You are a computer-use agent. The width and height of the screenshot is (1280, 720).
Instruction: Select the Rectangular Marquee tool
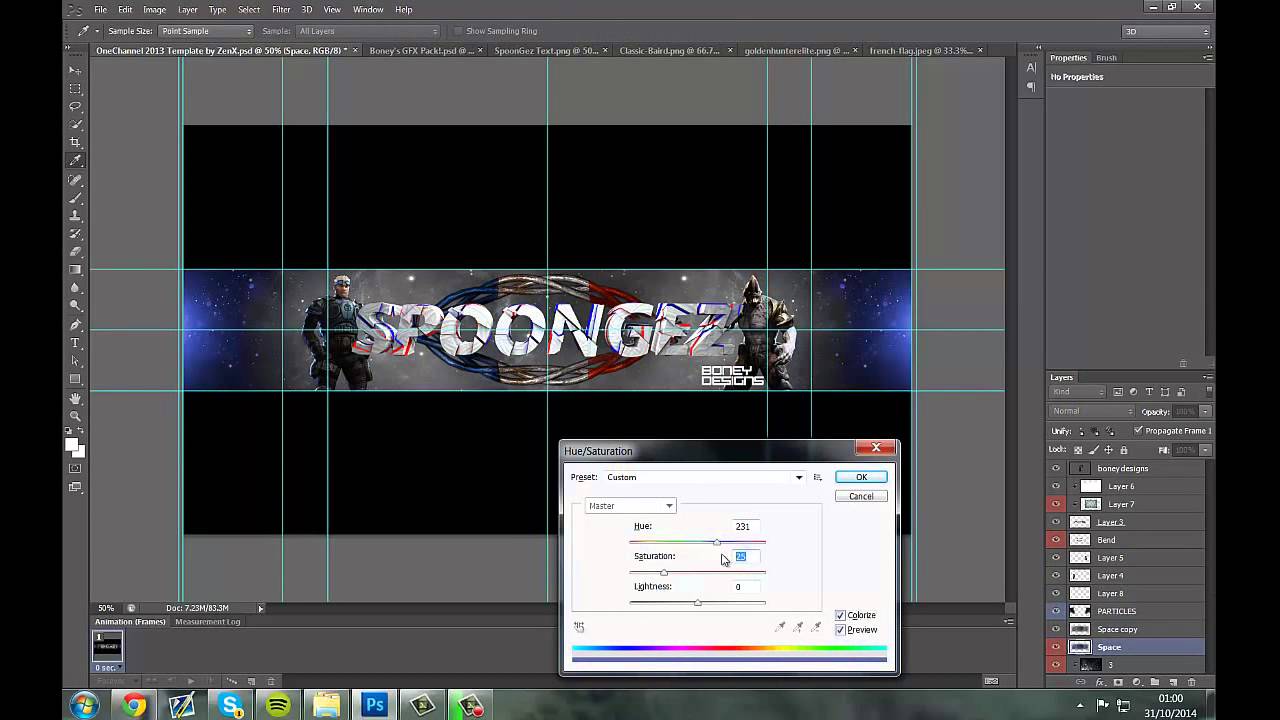[75, 89]
